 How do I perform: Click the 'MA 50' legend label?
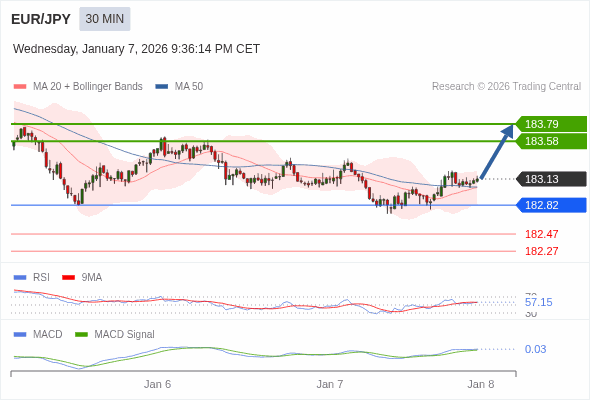click(189, 87)
